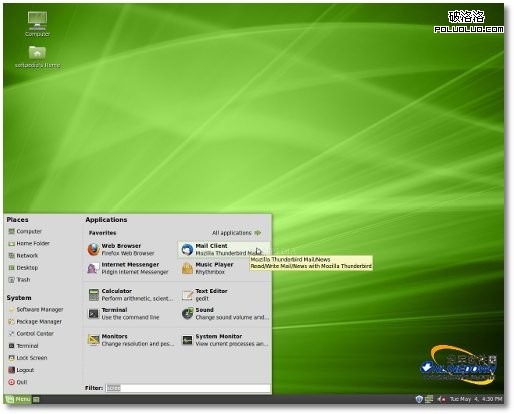Open Trash under Places
Image resolution: width=514 pixels, height=414 pixels.
click(19, 280)
